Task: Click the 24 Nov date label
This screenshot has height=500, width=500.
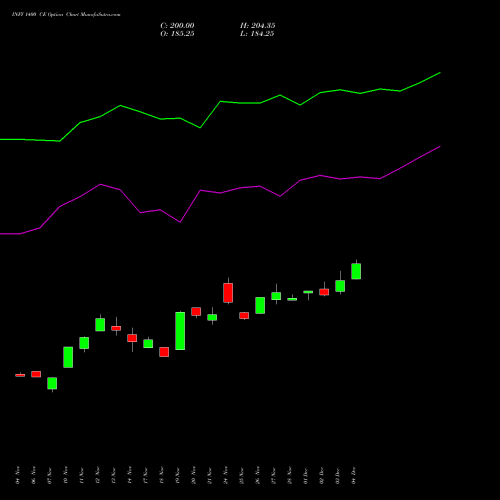Action: click(x=225, y=475)
